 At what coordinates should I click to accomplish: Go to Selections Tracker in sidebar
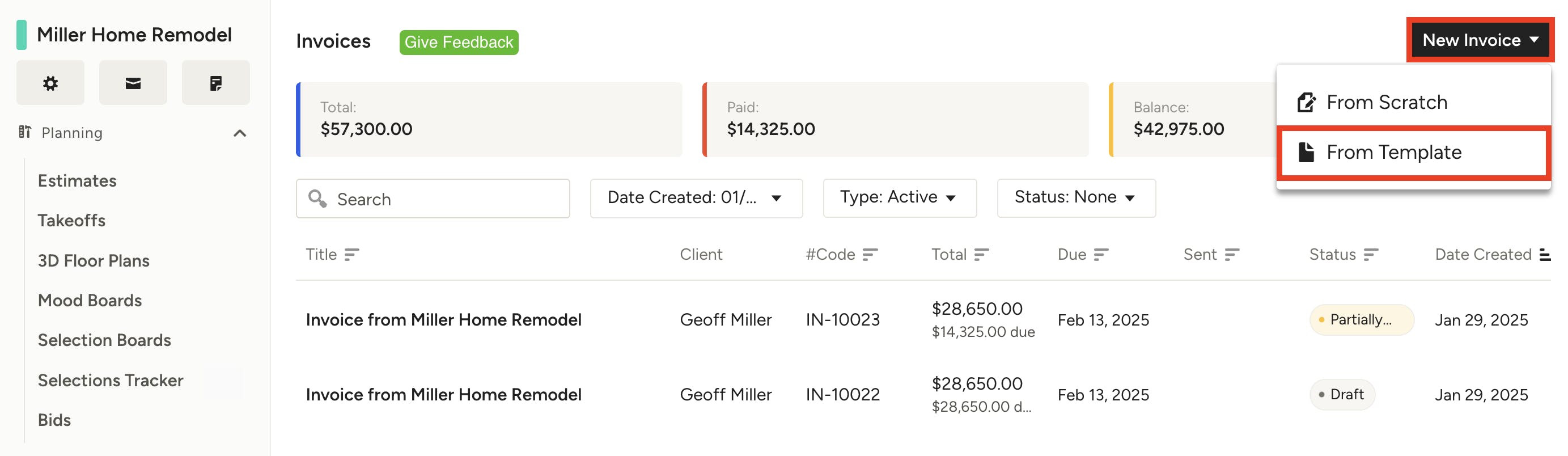point(110,380)
